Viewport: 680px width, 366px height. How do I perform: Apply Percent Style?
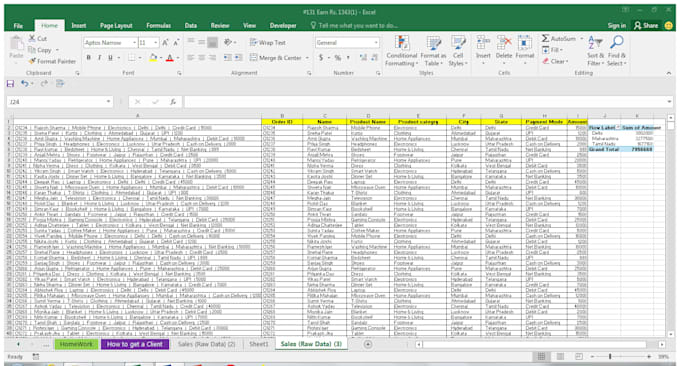337,58
